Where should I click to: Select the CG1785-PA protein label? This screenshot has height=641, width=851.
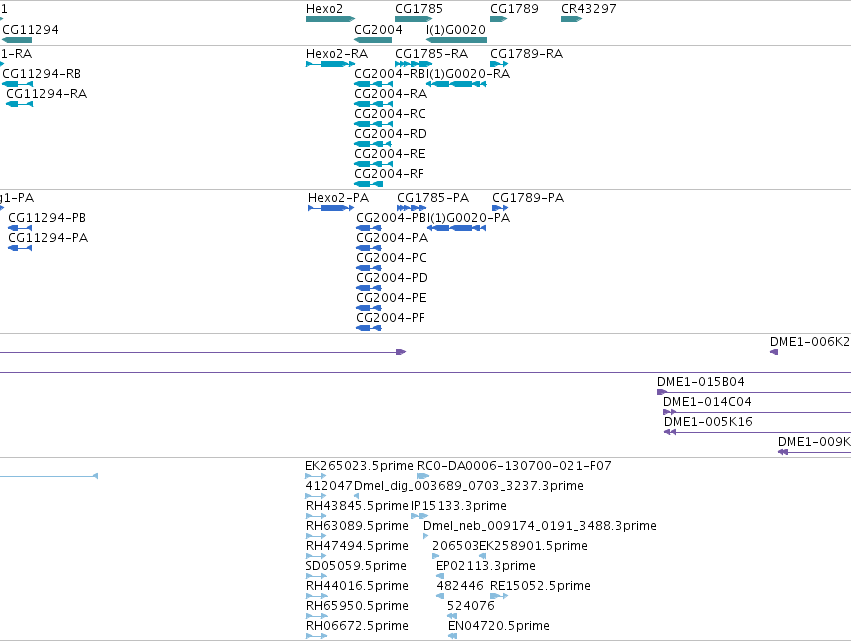point(433,198)
